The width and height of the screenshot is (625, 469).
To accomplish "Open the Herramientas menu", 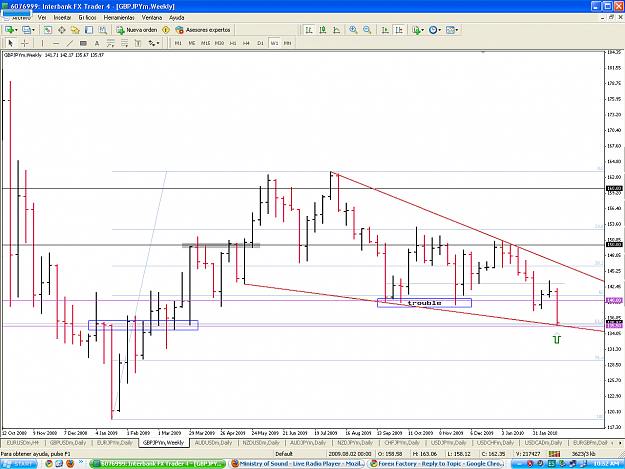I will click(119, 18).
